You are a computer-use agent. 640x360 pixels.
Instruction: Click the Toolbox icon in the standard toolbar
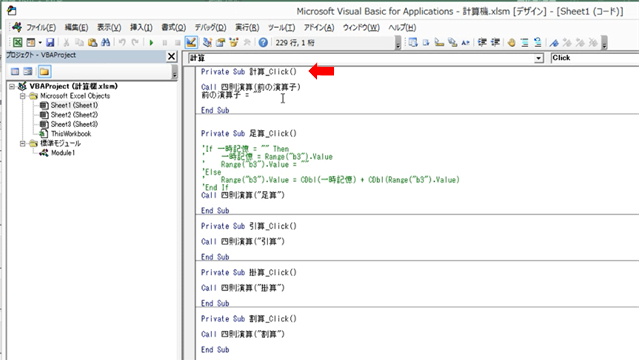(247, 42)
